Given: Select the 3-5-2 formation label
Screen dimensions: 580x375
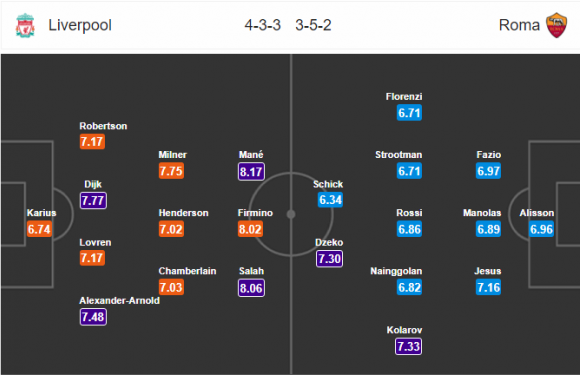Looking at the screenshot, I should pos(313,25).
